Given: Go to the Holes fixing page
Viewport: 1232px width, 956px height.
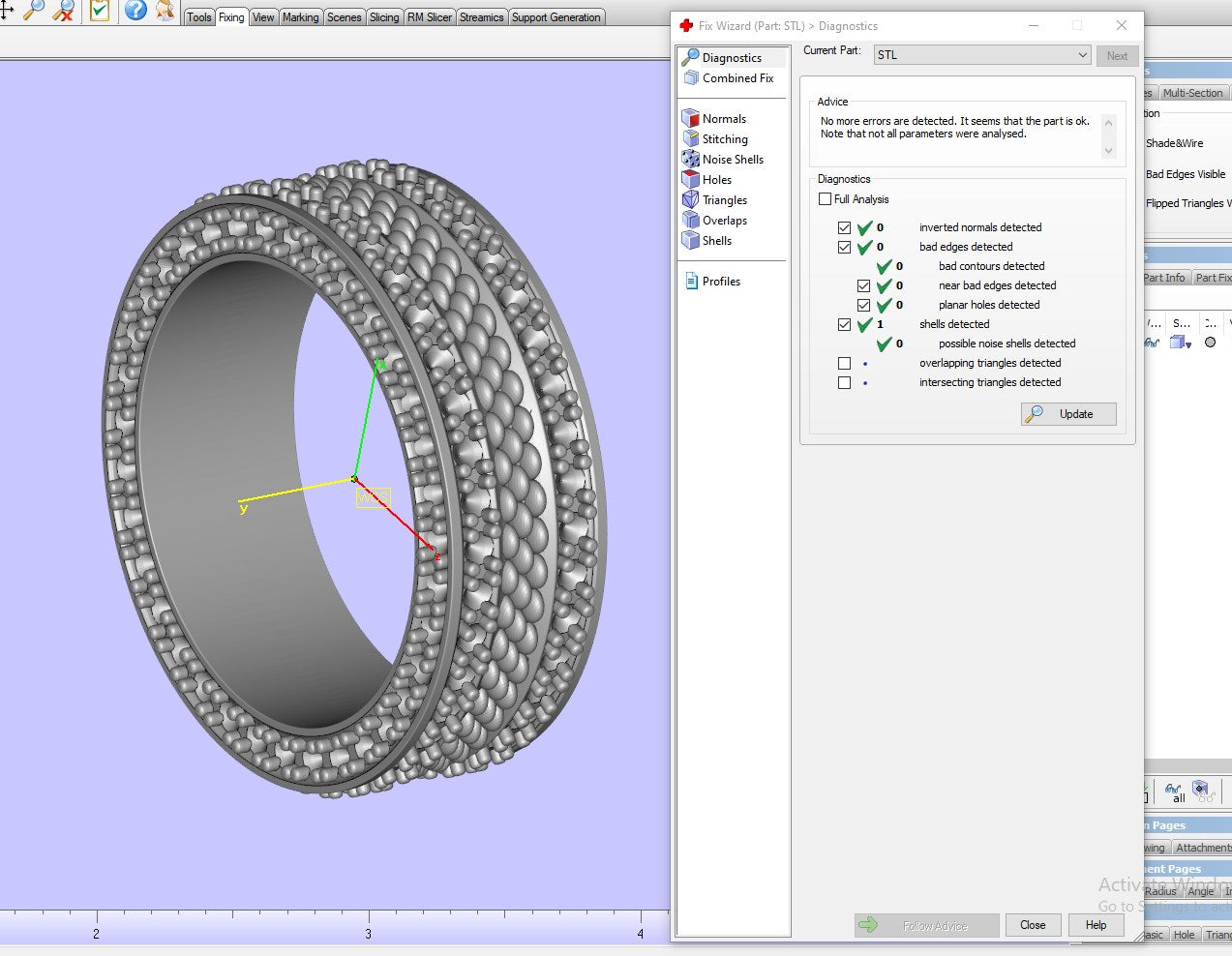Looking at the screenshot, I should click(716, 180).
